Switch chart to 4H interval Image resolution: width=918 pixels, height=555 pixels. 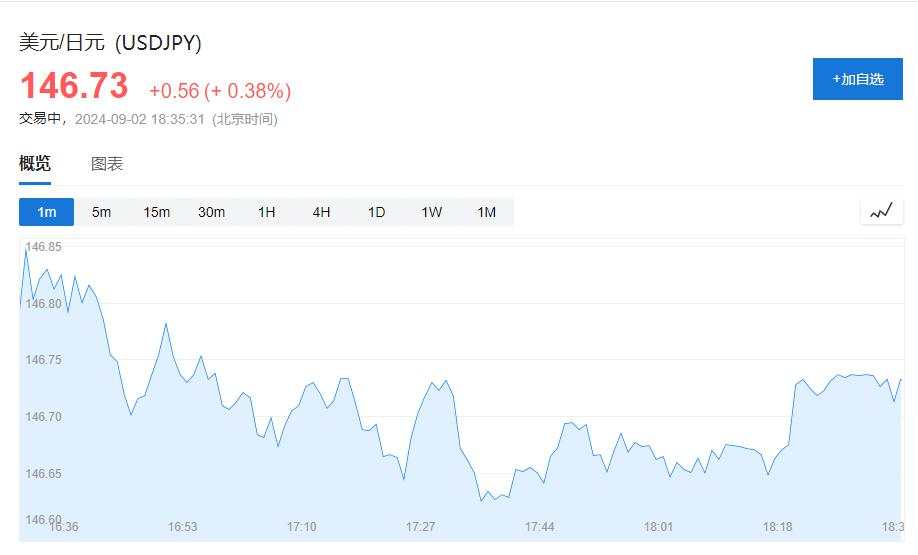pos(321,212)
